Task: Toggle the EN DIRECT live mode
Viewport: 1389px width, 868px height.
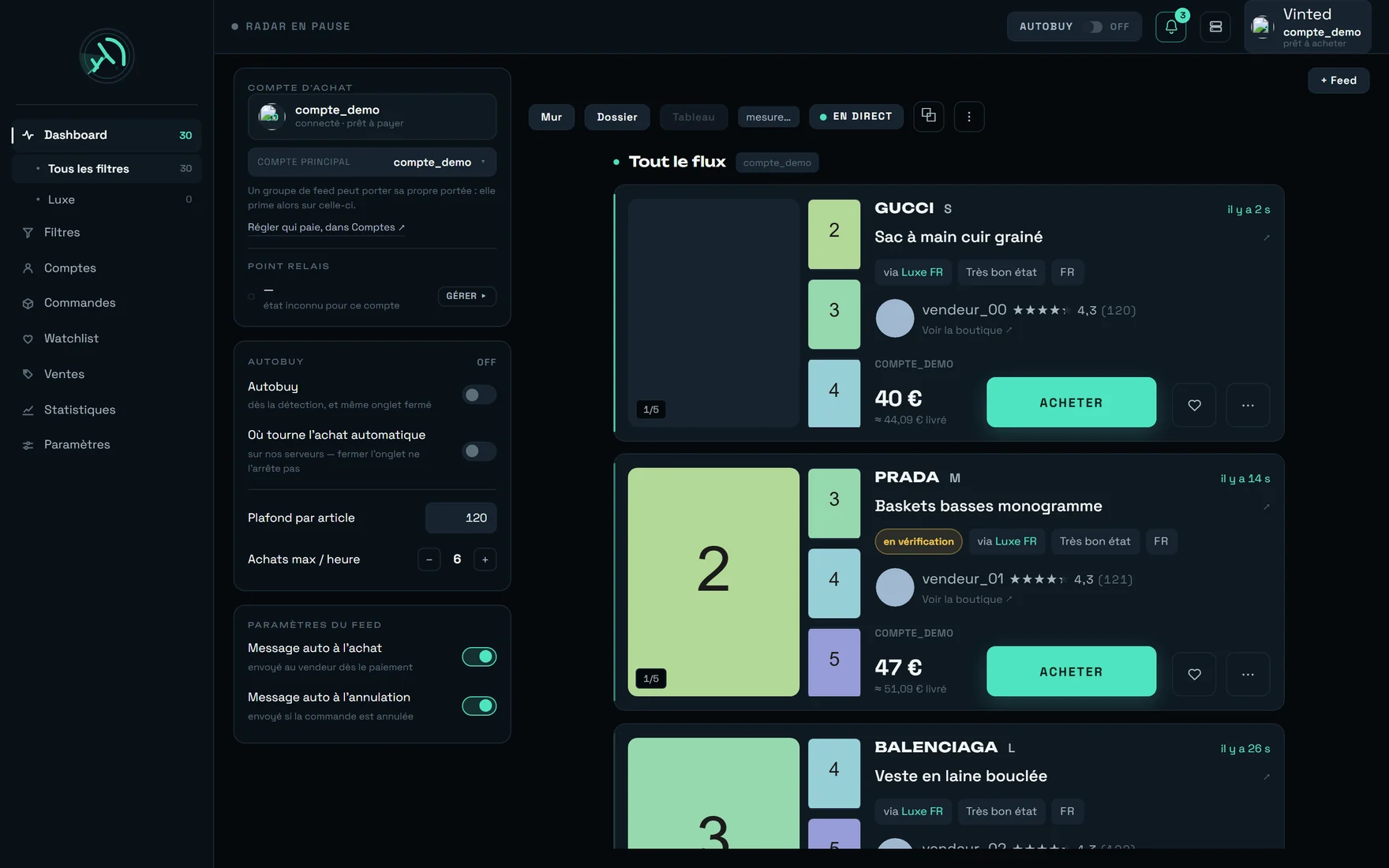Action: pos(856,117)
